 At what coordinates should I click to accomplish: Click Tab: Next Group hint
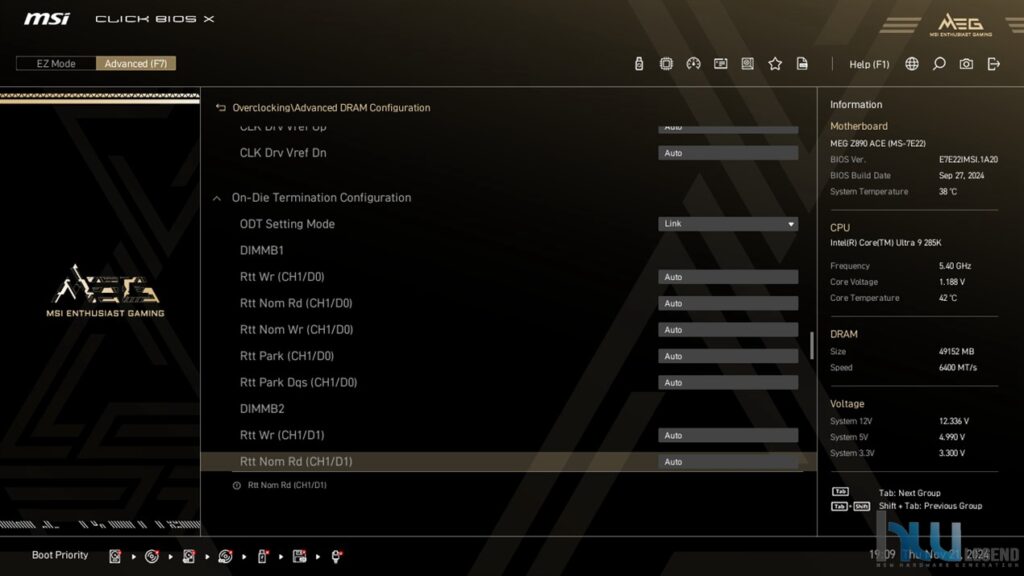pos(909,493)
